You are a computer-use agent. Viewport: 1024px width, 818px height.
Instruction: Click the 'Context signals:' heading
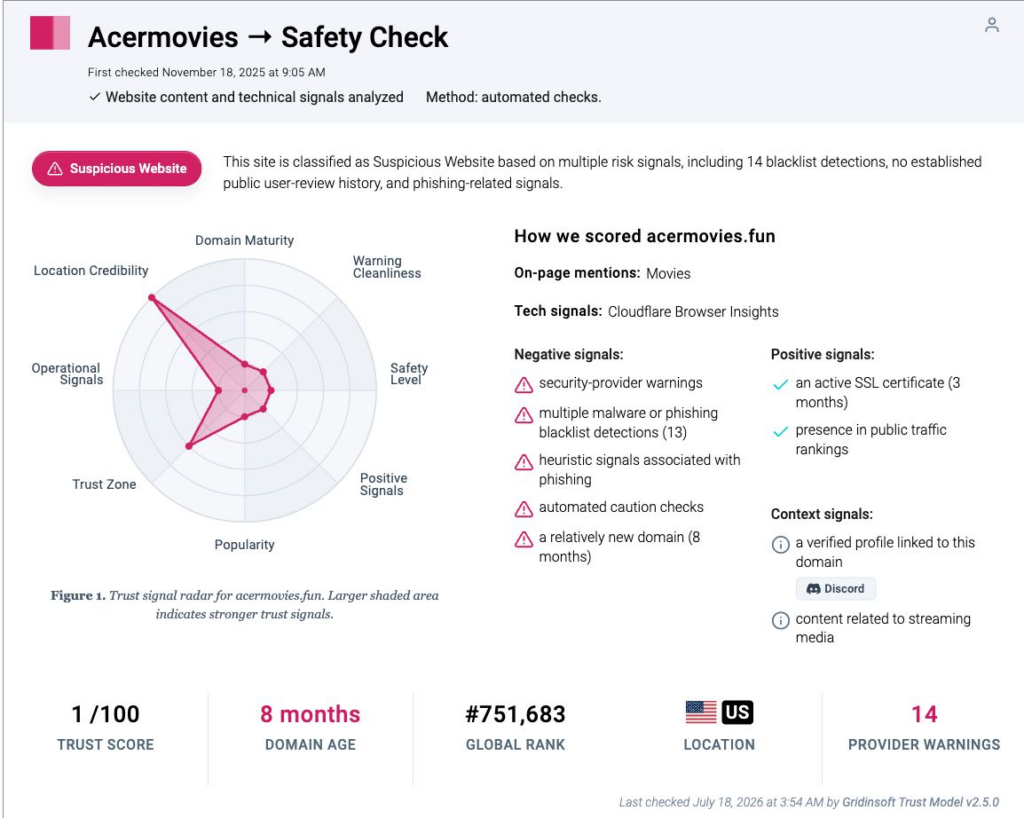coord(822,514)
